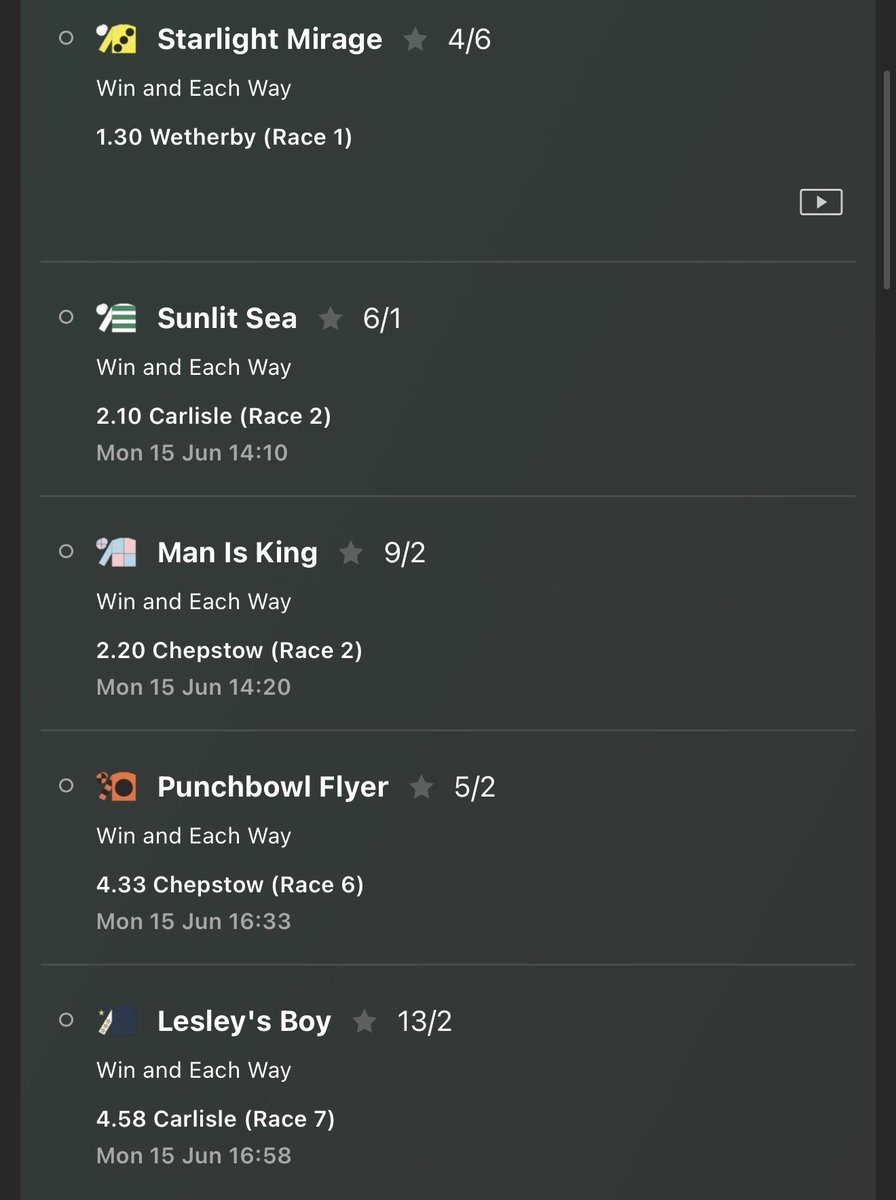This screenshot has width=896, height=1200.
Task: Star the Man Is King selection
Action: click(x=351, y=553)
